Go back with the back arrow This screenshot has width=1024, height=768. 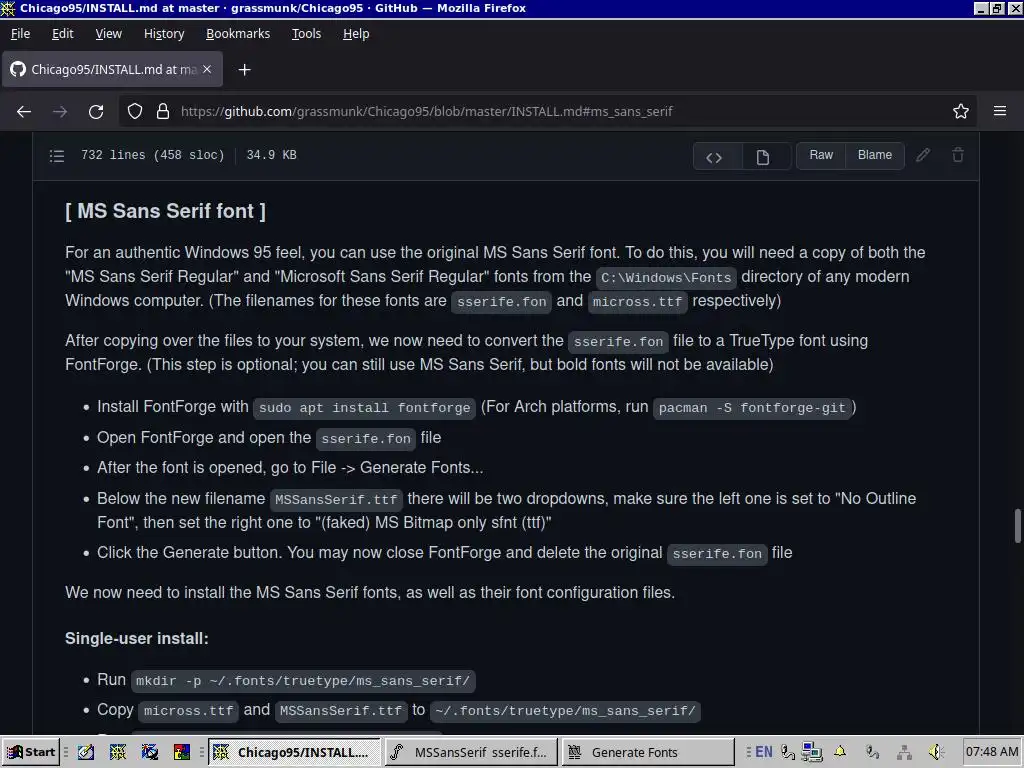[x=24, y=112]
